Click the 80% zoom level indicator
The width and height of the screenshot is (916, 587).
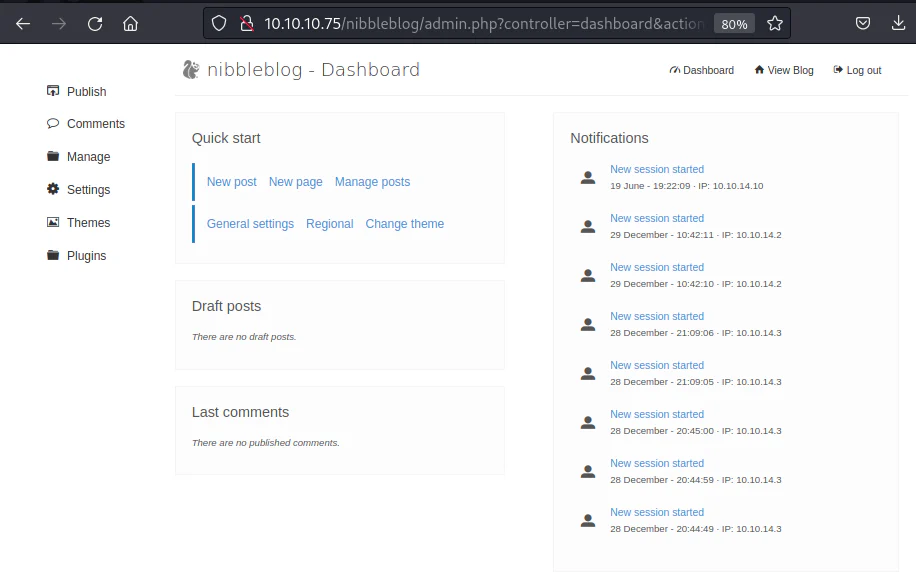734,24
